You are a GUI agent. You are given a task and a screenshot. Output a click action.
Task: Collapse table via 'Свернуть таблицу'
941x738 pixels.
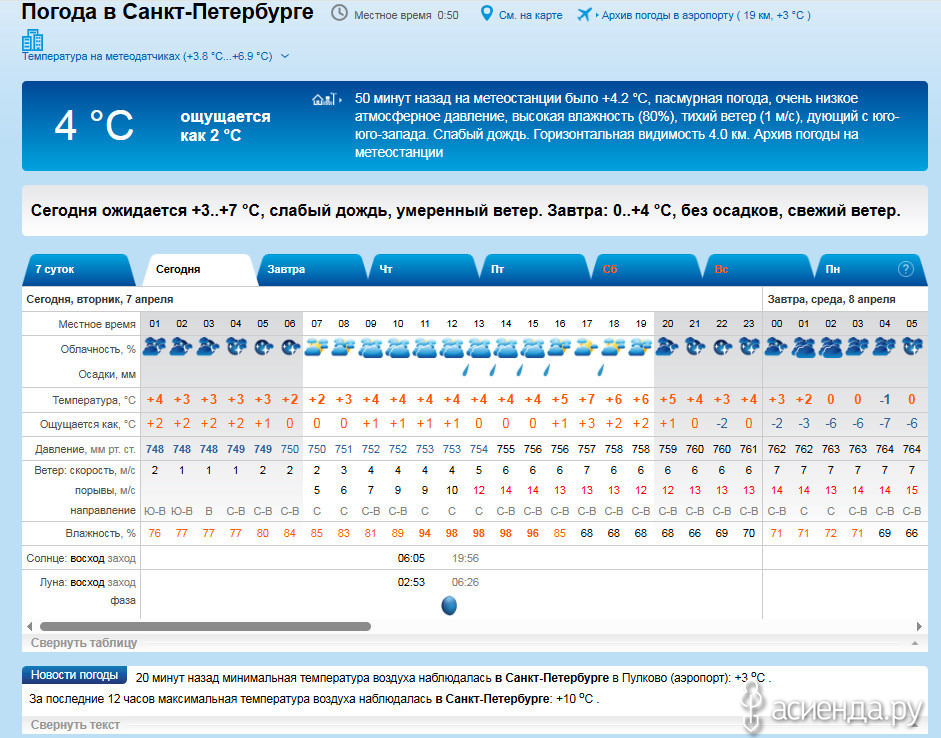(84, 643)
